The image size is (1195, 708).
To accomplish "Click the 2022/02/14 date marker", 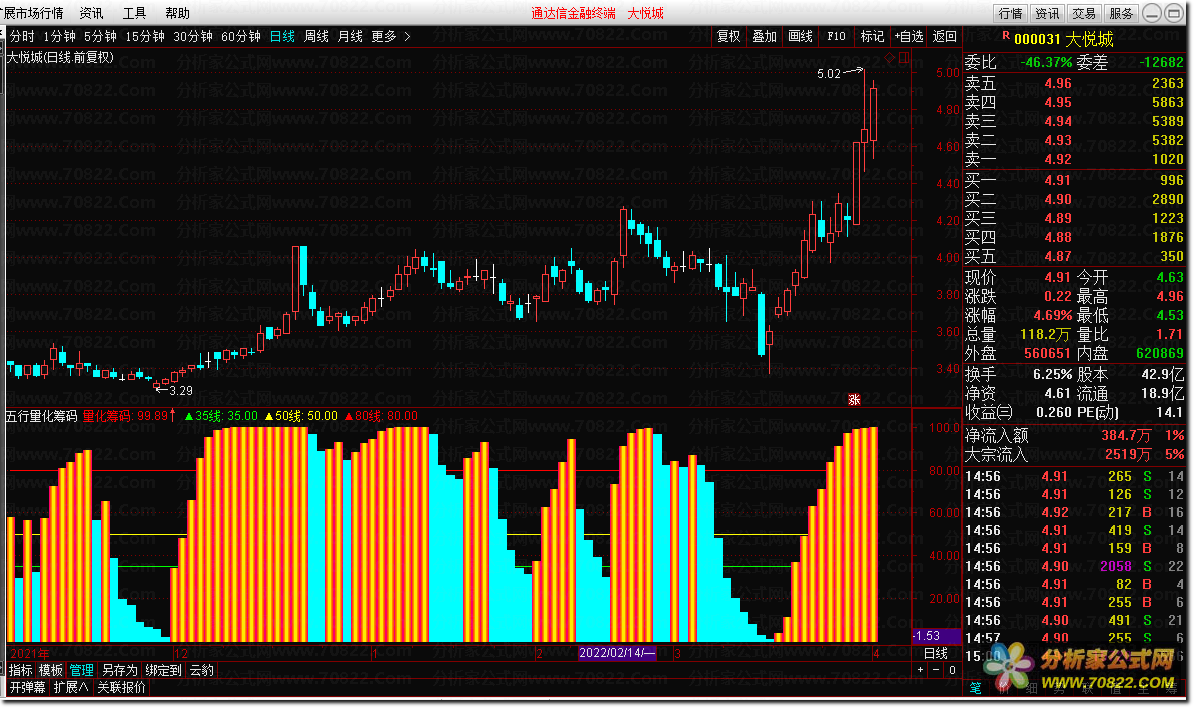I will click(x=617, y=653).
